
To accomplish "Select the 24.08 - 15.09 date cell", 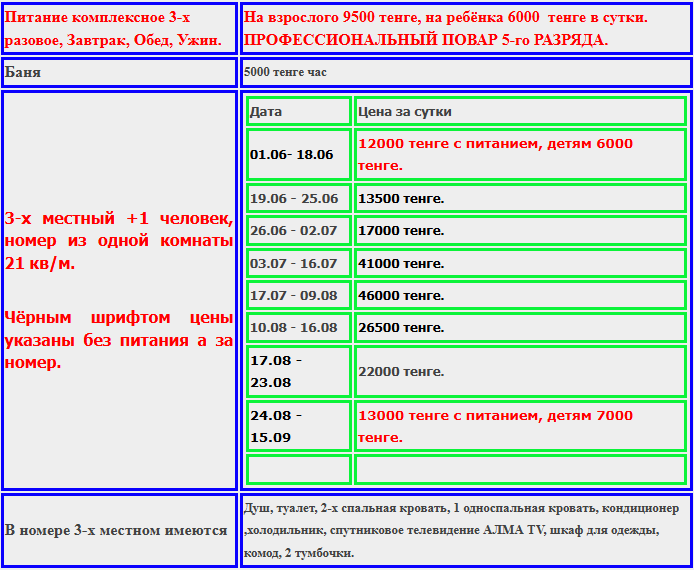I will coord(298,426).
